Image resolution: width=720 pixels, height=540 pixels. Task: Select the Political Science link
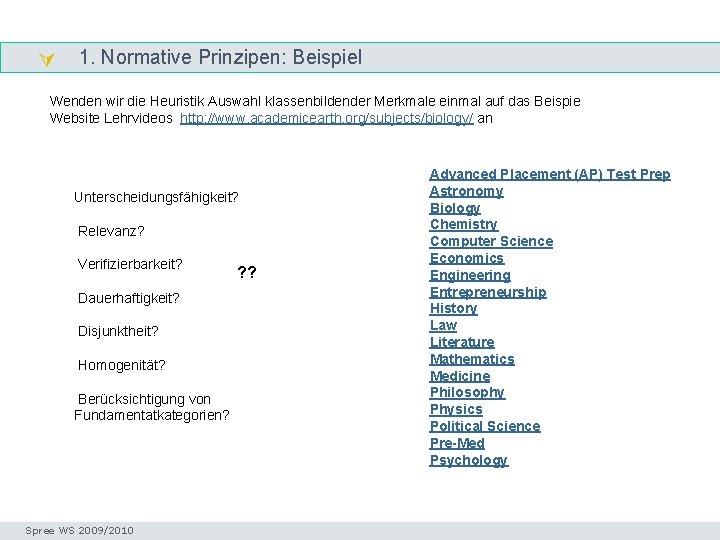click(x=485, y=426)
